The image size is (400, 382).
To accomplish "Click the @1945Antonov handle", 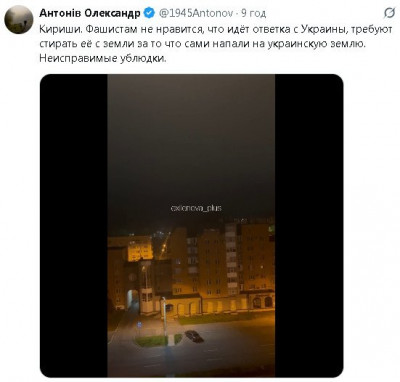I will [196, 13].
